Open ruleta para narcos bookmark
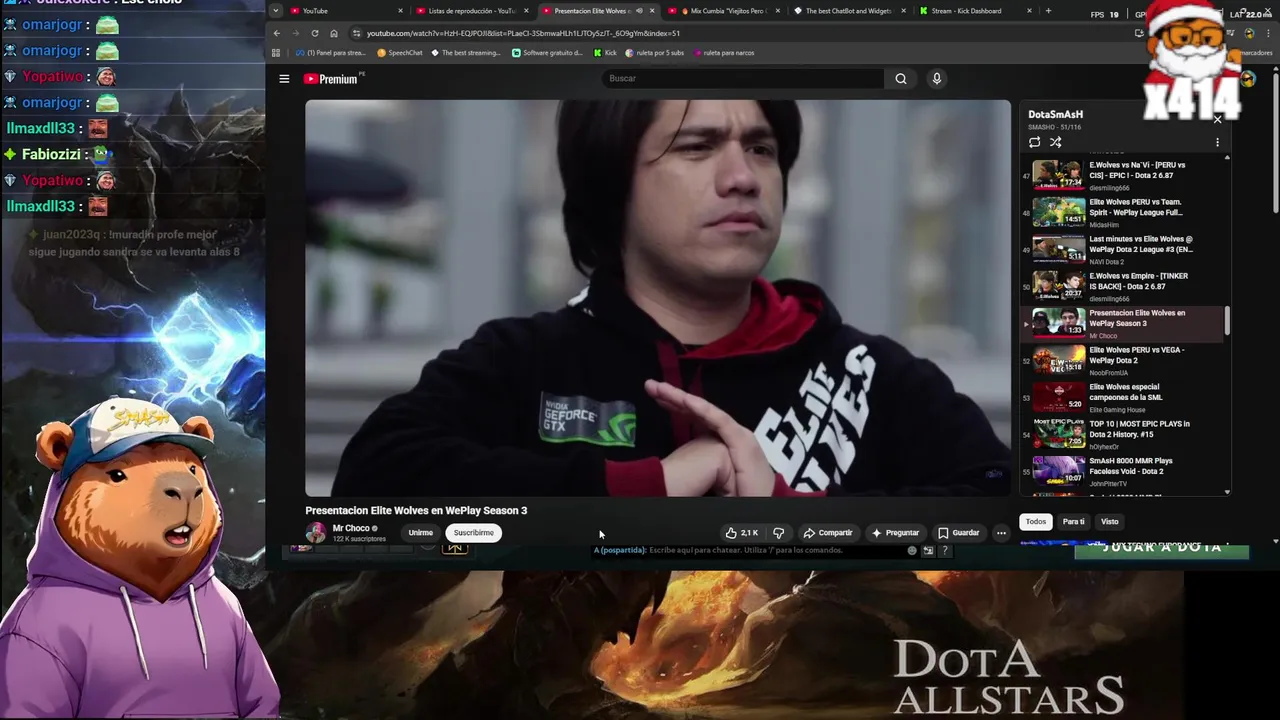 [724, 53]
